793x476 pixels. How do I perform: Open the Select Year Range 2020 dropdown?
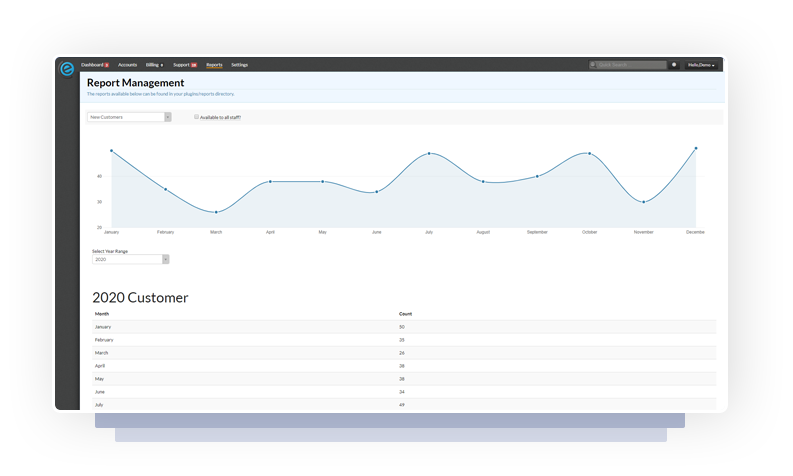click(x=130, y=259)
